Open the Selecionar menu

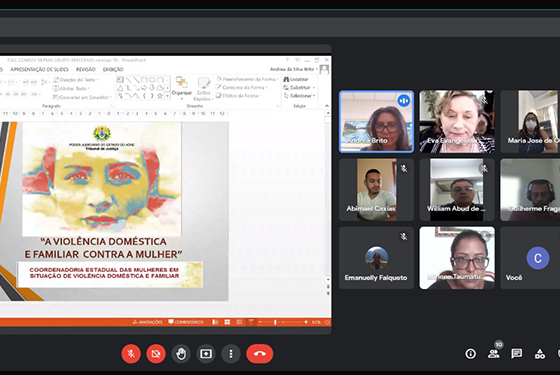point(299,95)
